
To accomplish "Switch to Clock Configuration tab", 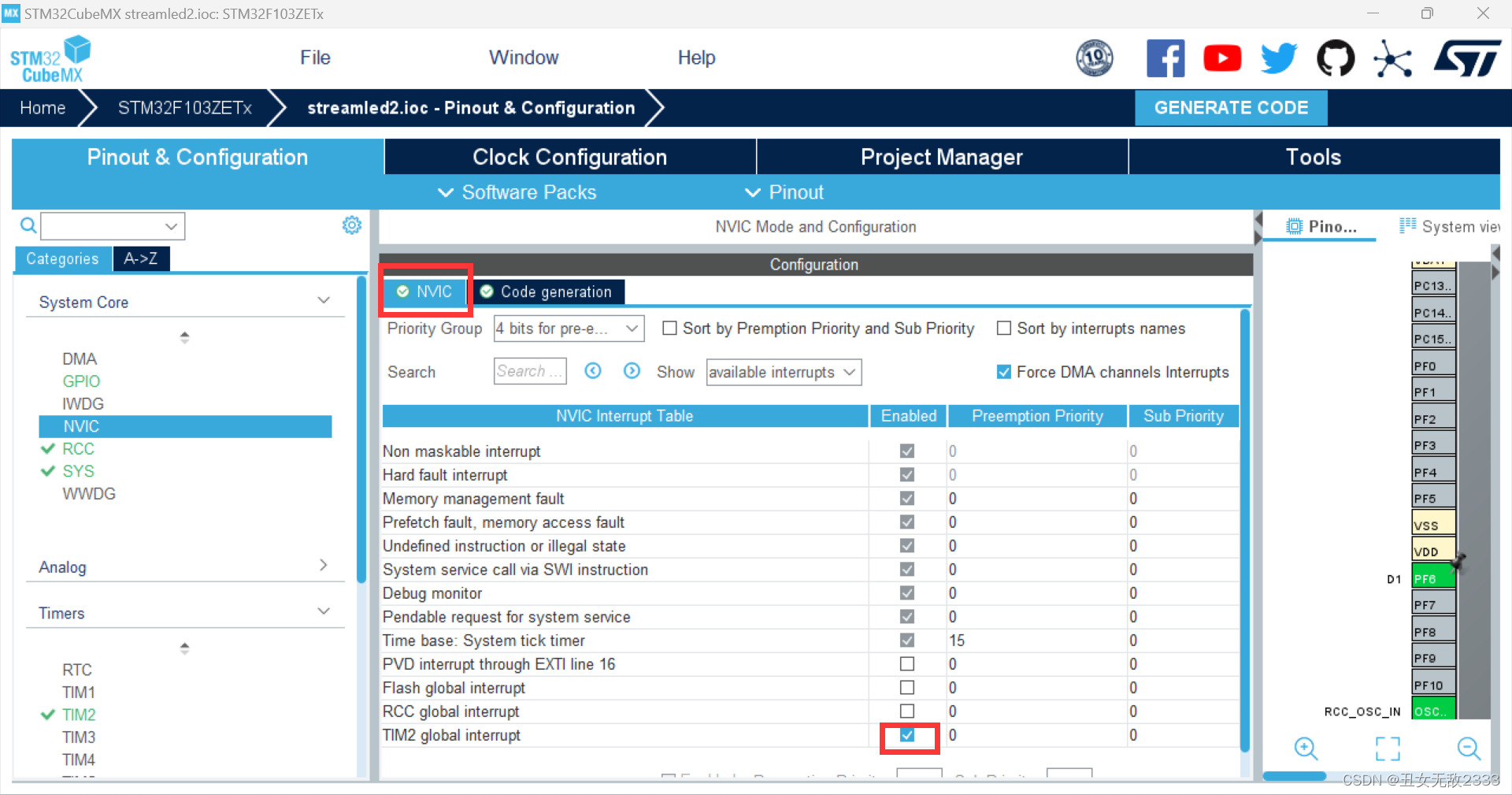I will [x=570, y=157].
